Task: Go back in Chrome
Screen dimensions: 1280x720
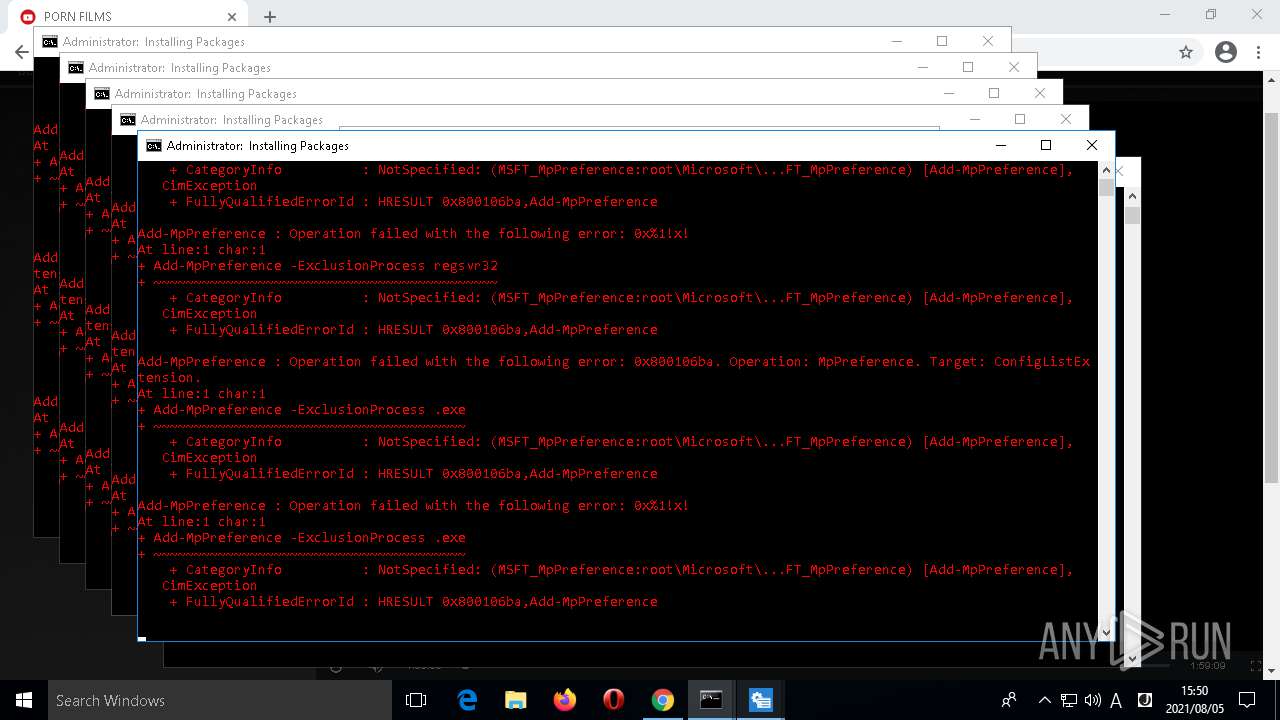Action: point(21,52)
